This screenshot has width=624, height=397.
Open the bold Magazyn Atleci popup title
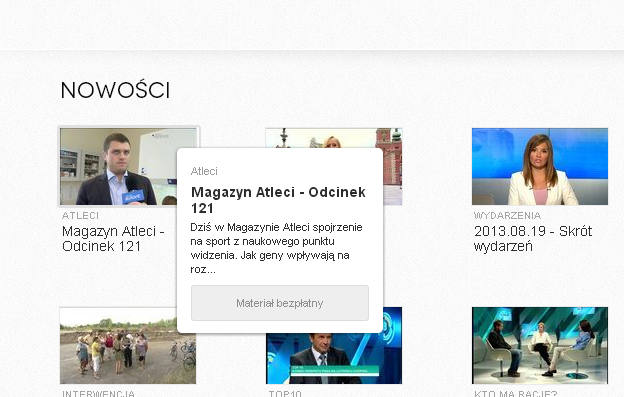click(x=278, y=200)
